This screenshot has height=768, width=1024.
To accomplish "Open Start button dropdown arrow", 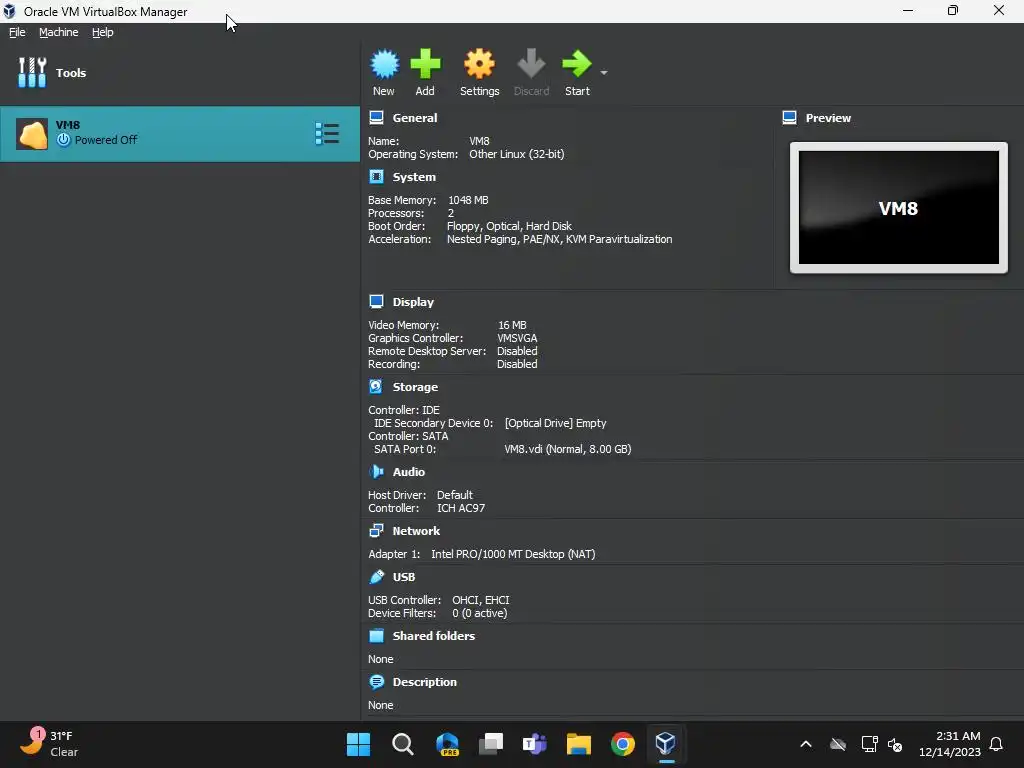I will coord(604,72).
